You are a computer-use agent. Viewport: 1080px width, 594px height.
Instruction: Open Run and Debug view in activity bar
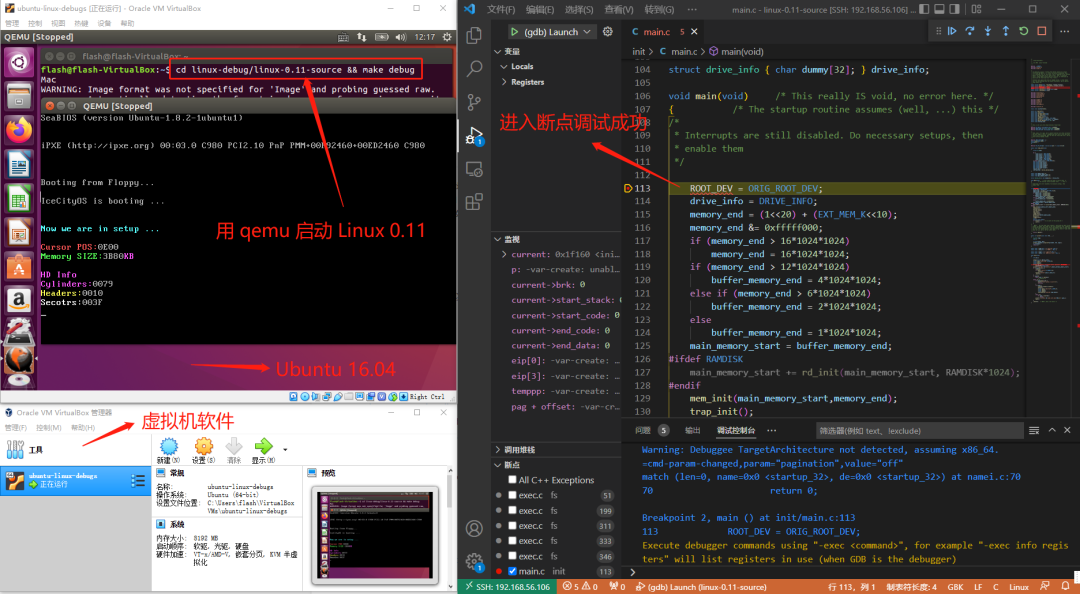[474, 135]
